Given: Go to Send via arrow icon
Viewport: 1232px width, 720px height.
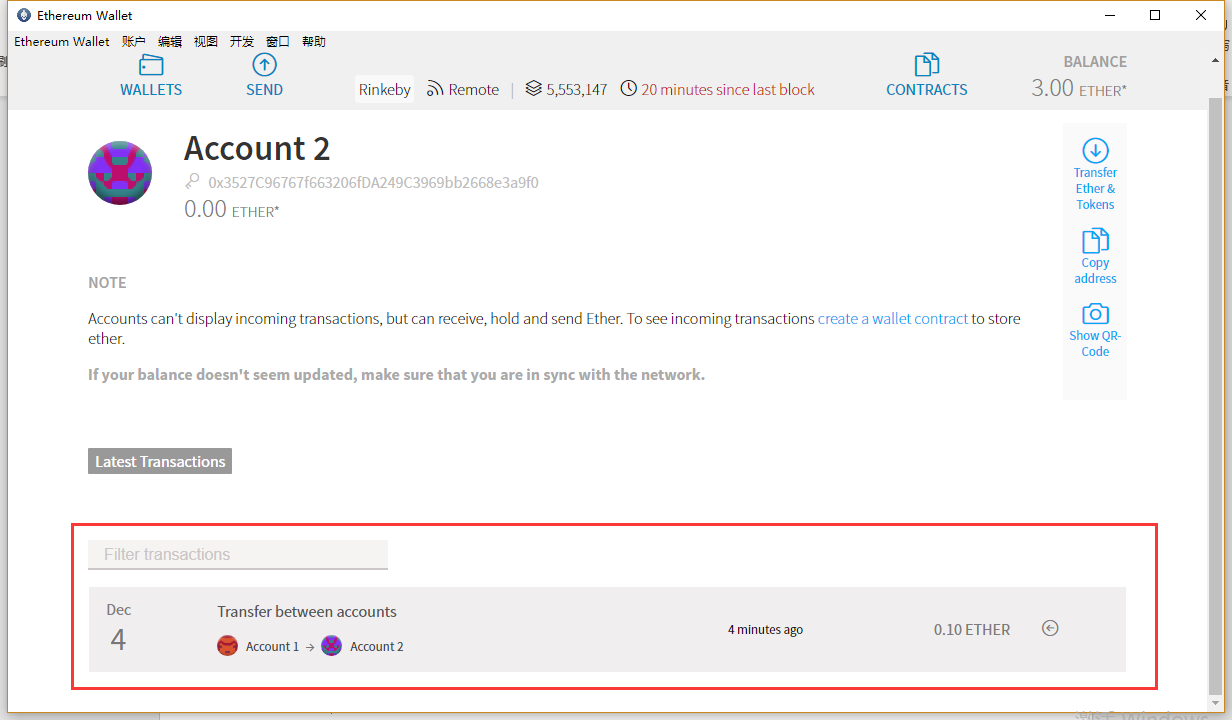Looking at the screenshot, I should pos(264,66).
